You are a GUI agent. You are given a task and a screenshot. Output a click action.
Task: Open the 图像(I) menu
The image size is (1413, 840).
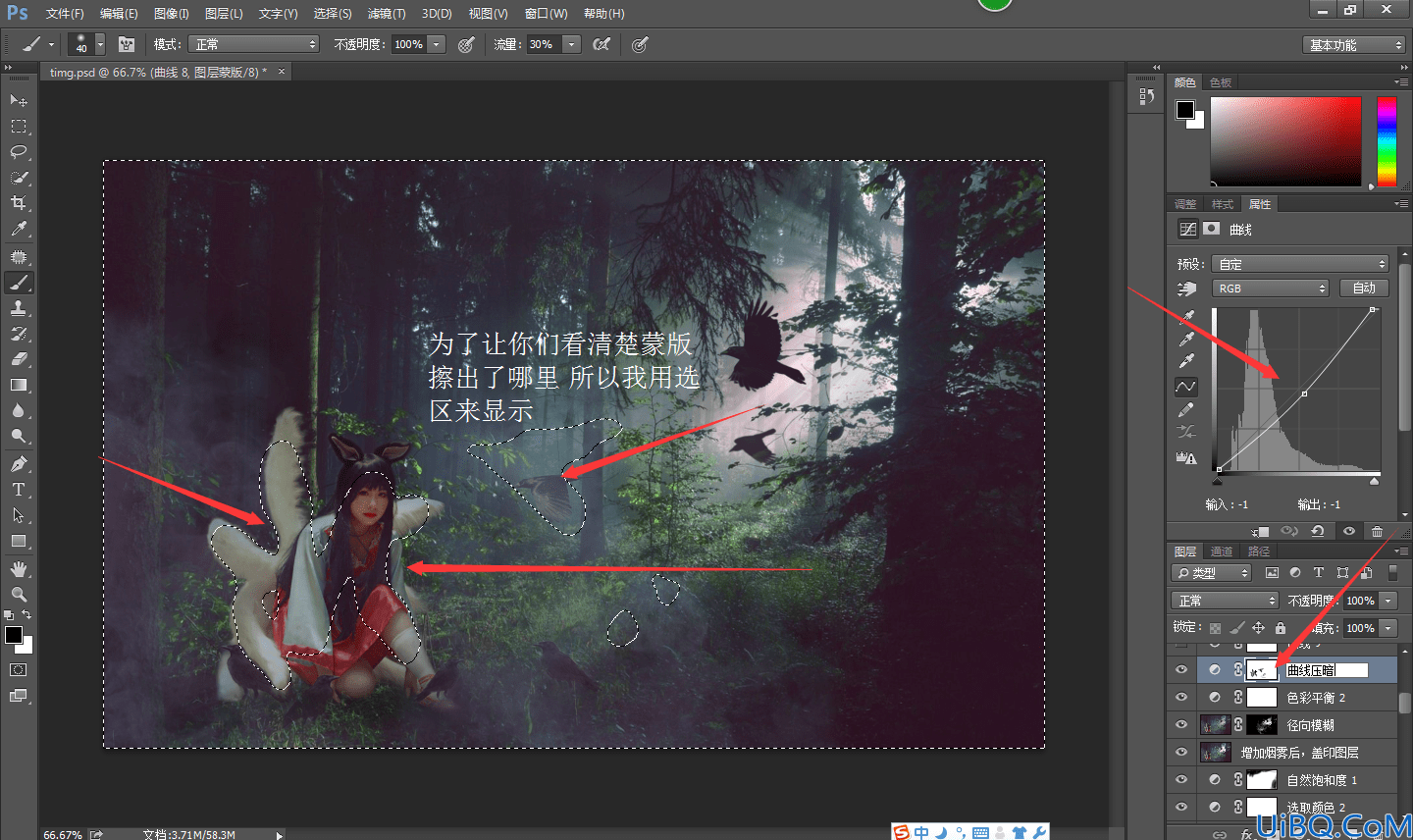pyautogui.click(x=172, y=14)
